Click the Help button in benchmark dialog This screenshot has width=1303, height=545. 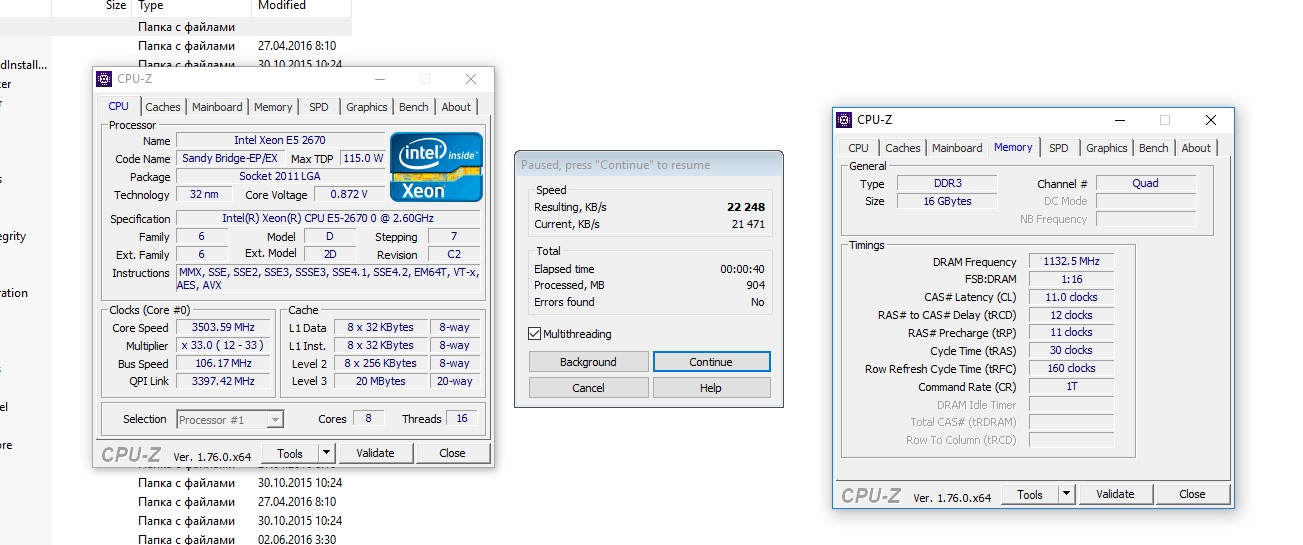point(711,388)
